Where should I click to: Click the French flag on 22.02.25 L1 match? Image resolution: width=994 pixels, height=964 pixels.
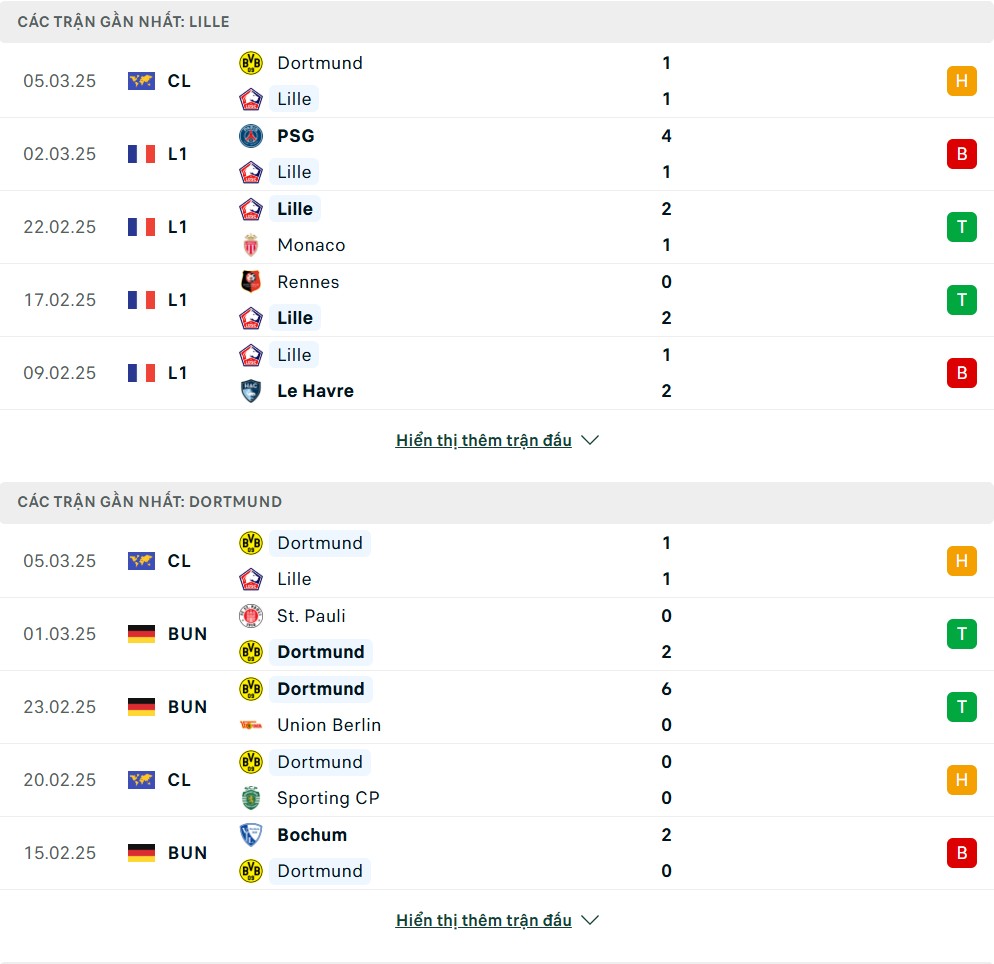pos(141,226)
